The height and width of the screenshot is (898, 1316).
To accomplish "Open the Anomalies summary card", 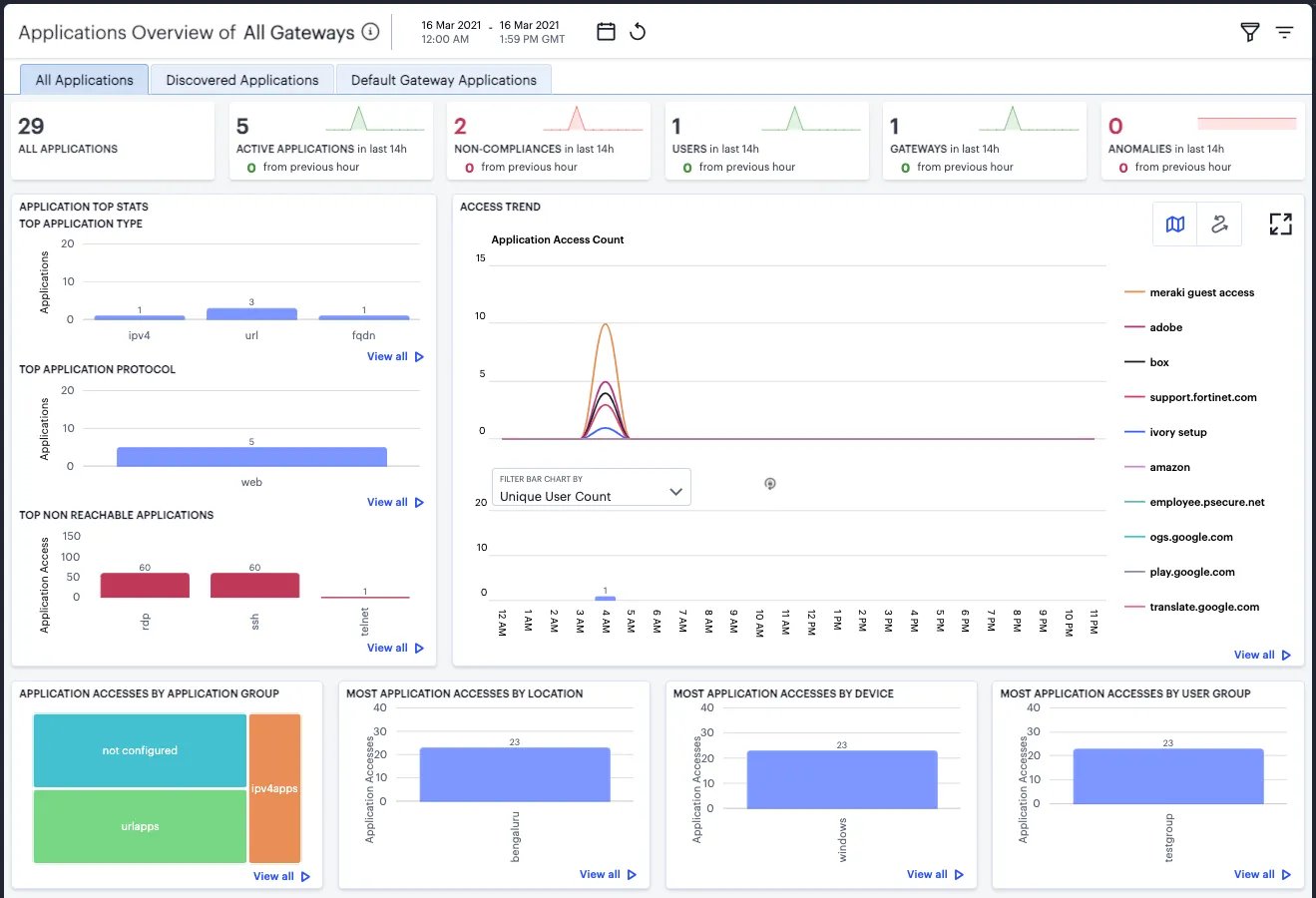I will 1202,141.
